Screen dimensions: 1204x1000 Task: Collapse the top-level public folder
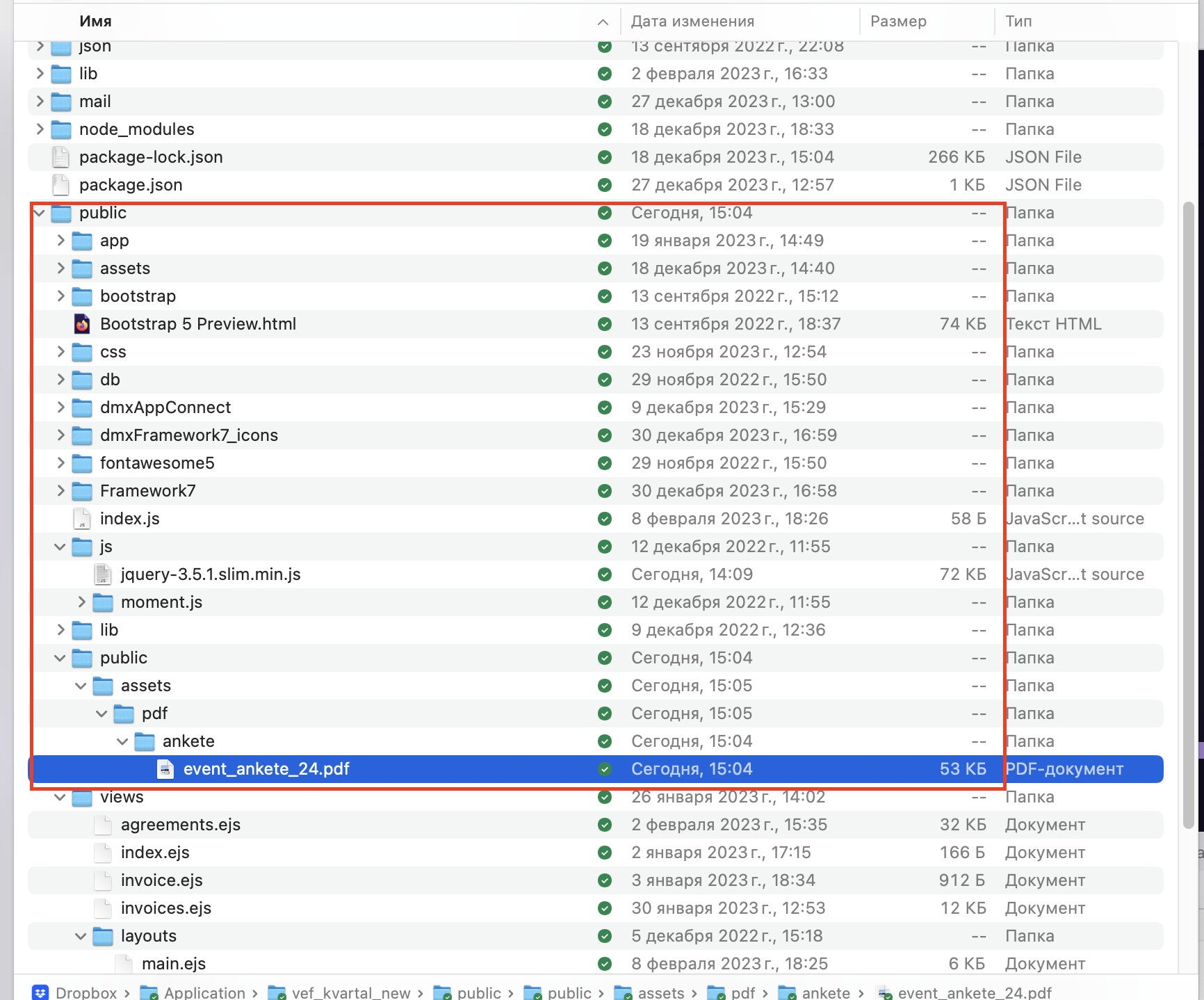(x=40, y=213)
